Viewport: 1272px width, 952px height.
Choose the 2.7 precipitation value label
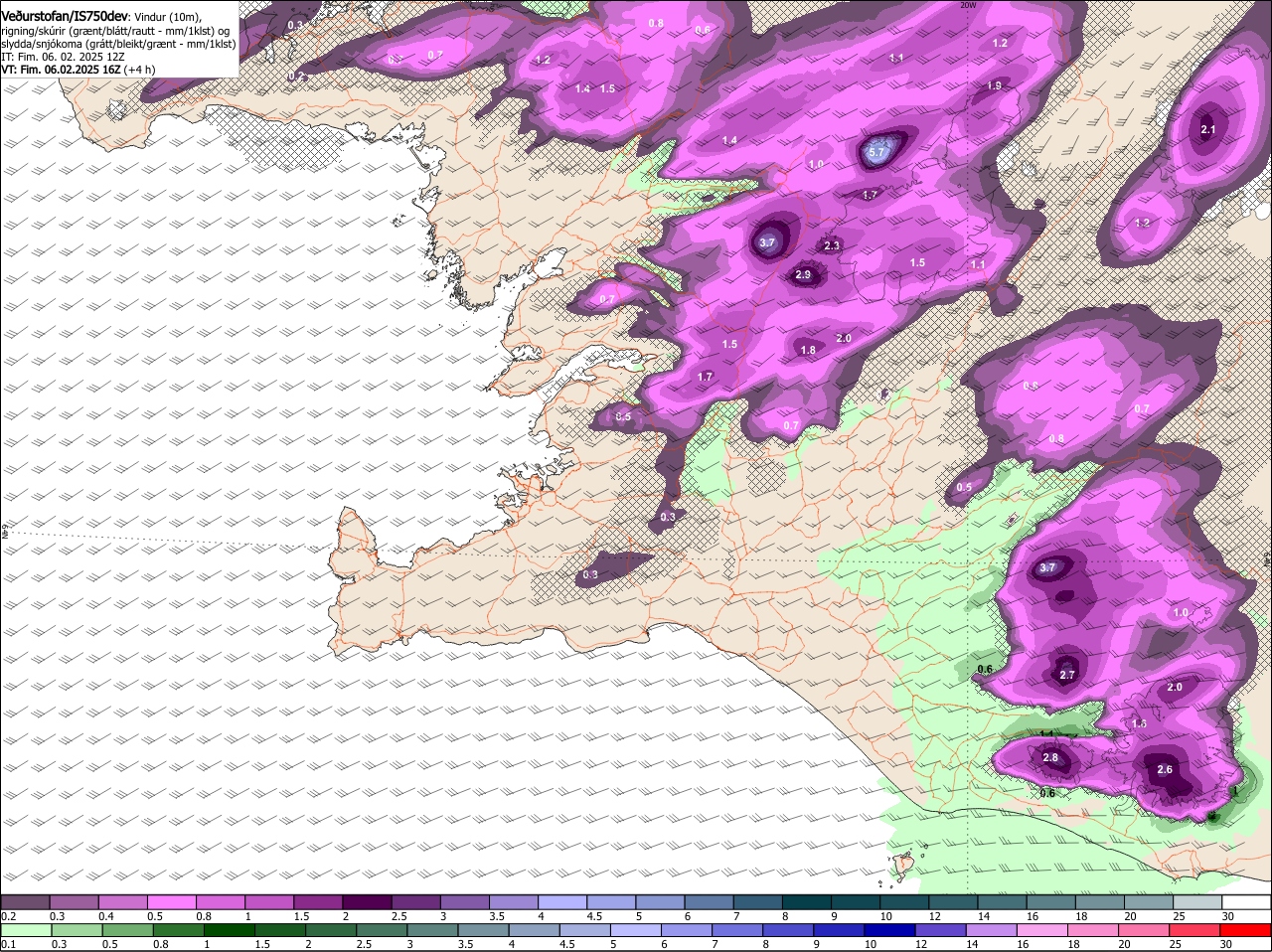(1067, 675)
